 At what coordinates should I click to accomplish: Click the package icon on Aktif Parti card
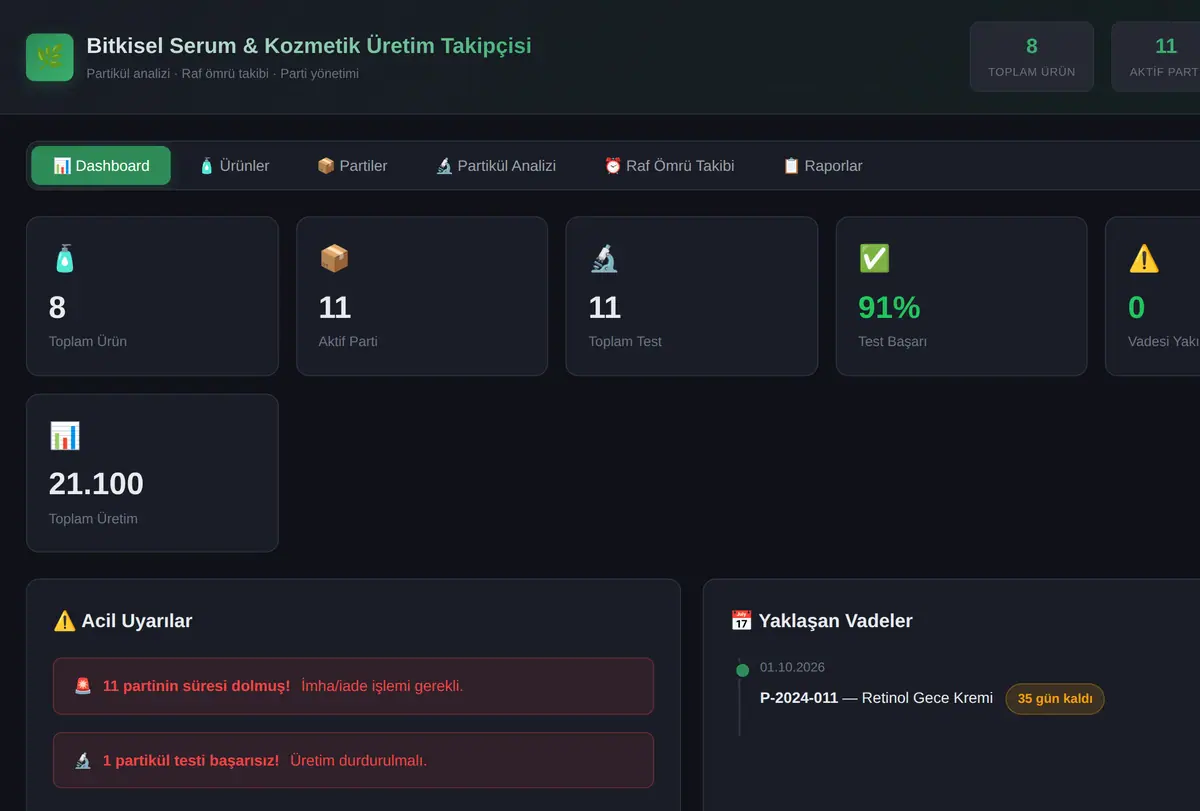point(334,259)
